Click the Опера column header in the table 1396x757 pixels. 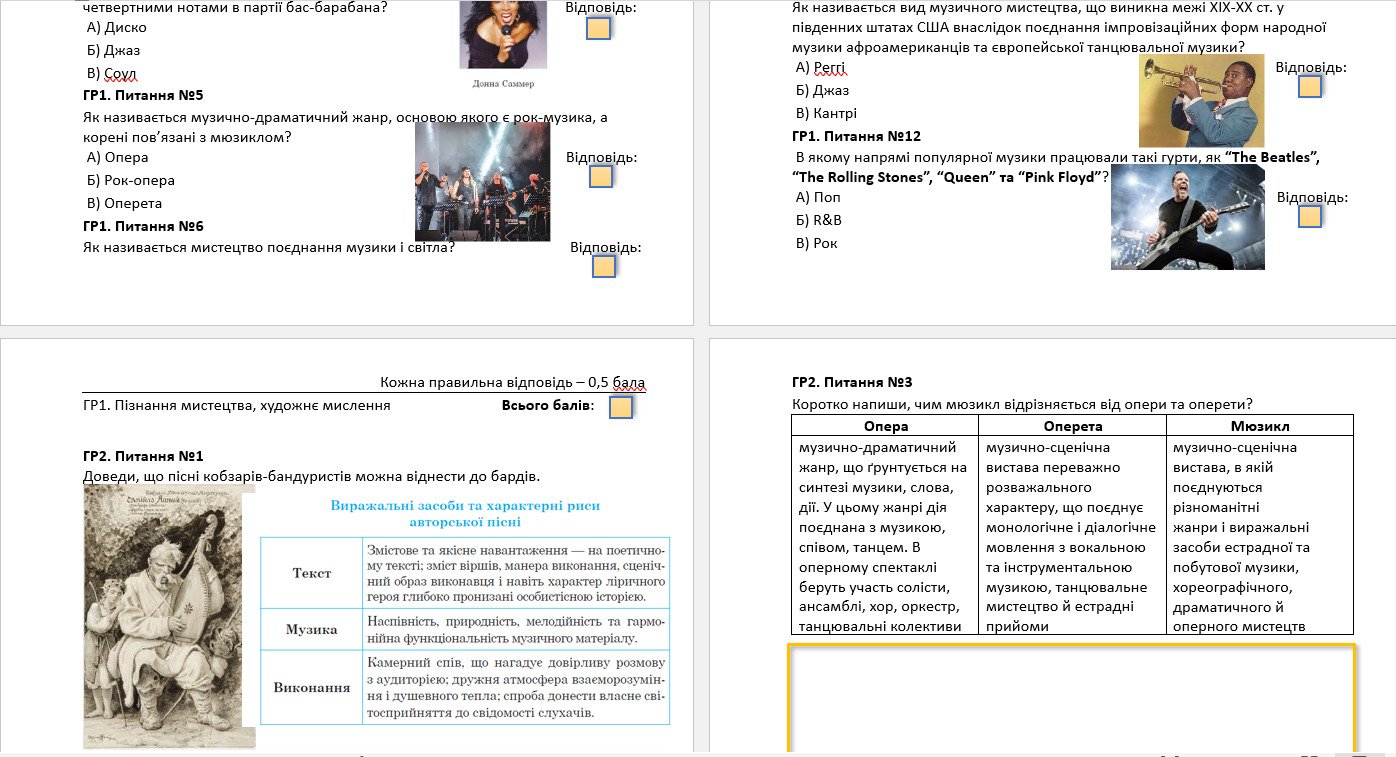(885, 426)
